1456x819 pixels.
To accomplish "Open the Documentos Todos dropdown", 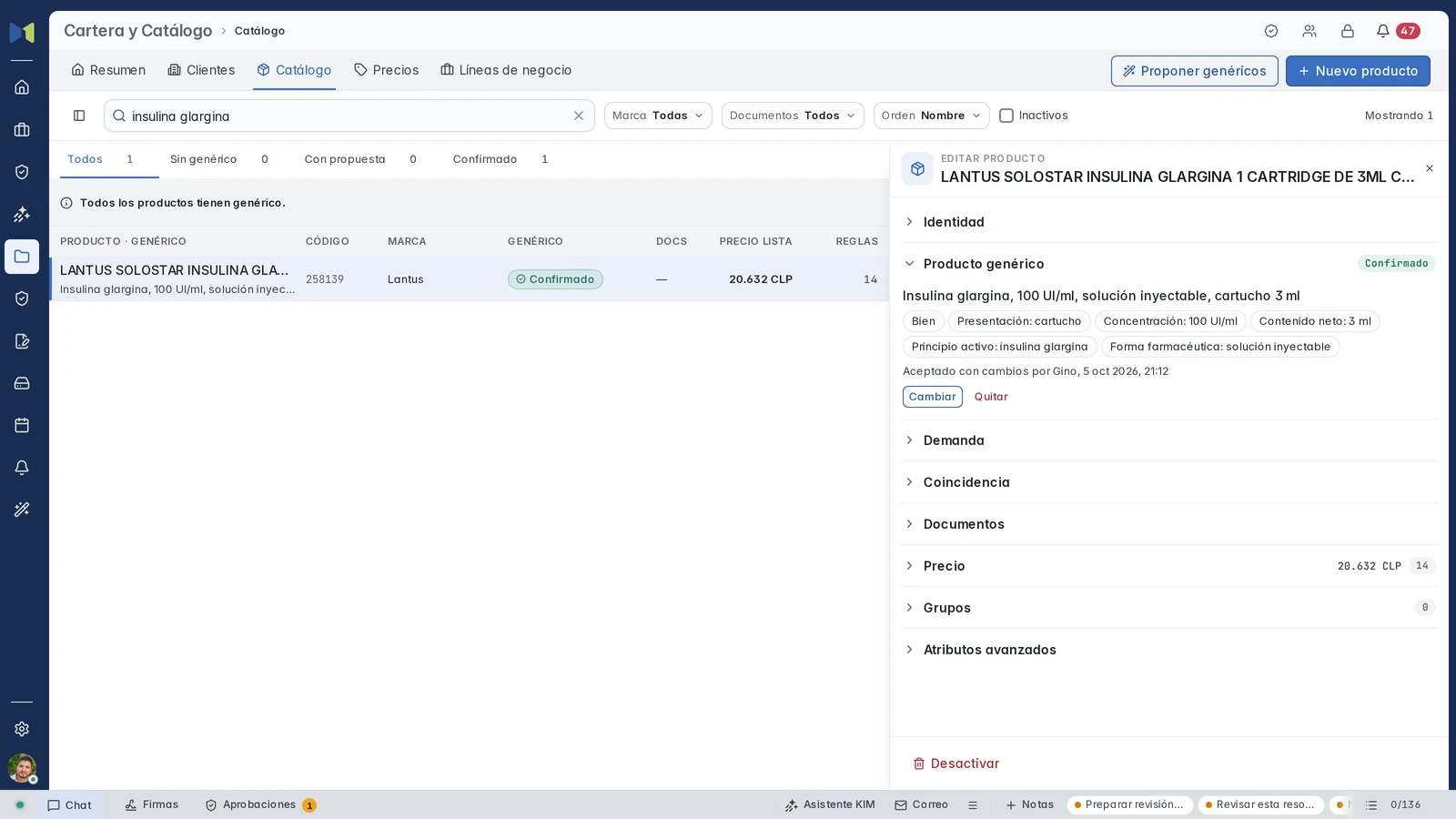I will pos(793,116).
